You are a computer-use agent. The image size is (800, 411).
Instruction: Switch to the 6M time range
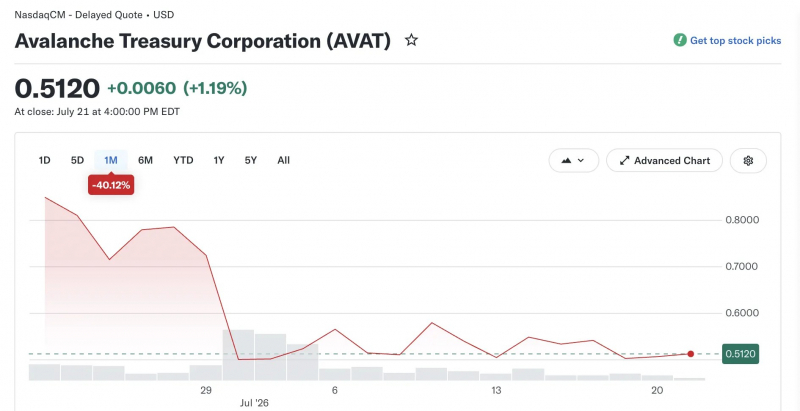[x=145, y=160]
